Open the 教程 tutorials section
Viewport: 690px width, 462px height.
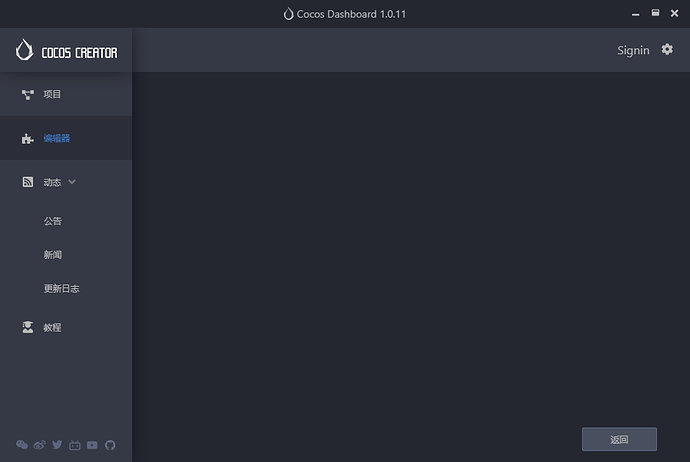52,327
